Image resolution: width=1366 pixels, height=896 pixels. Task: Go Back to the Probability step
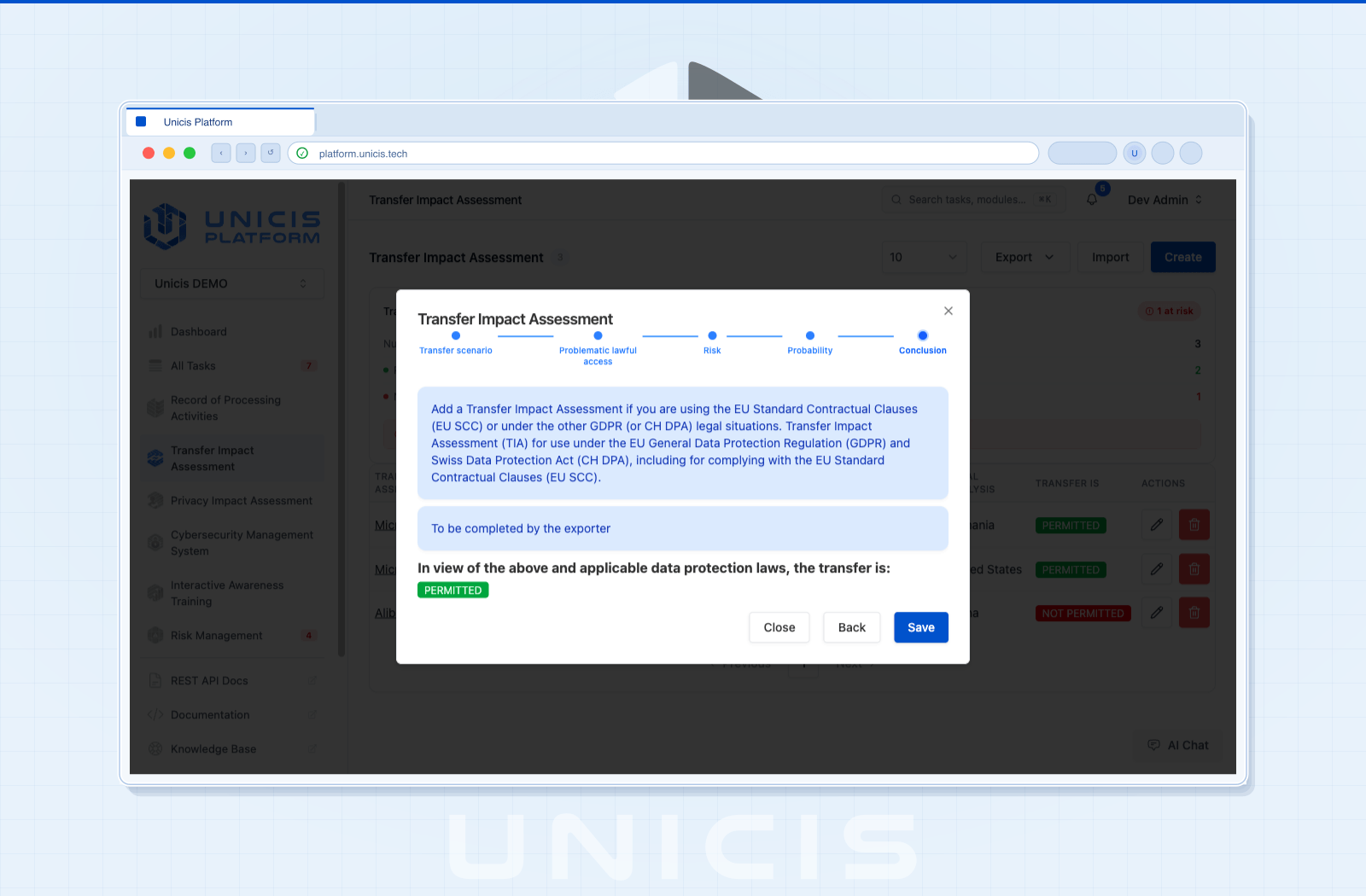point(851,627)
